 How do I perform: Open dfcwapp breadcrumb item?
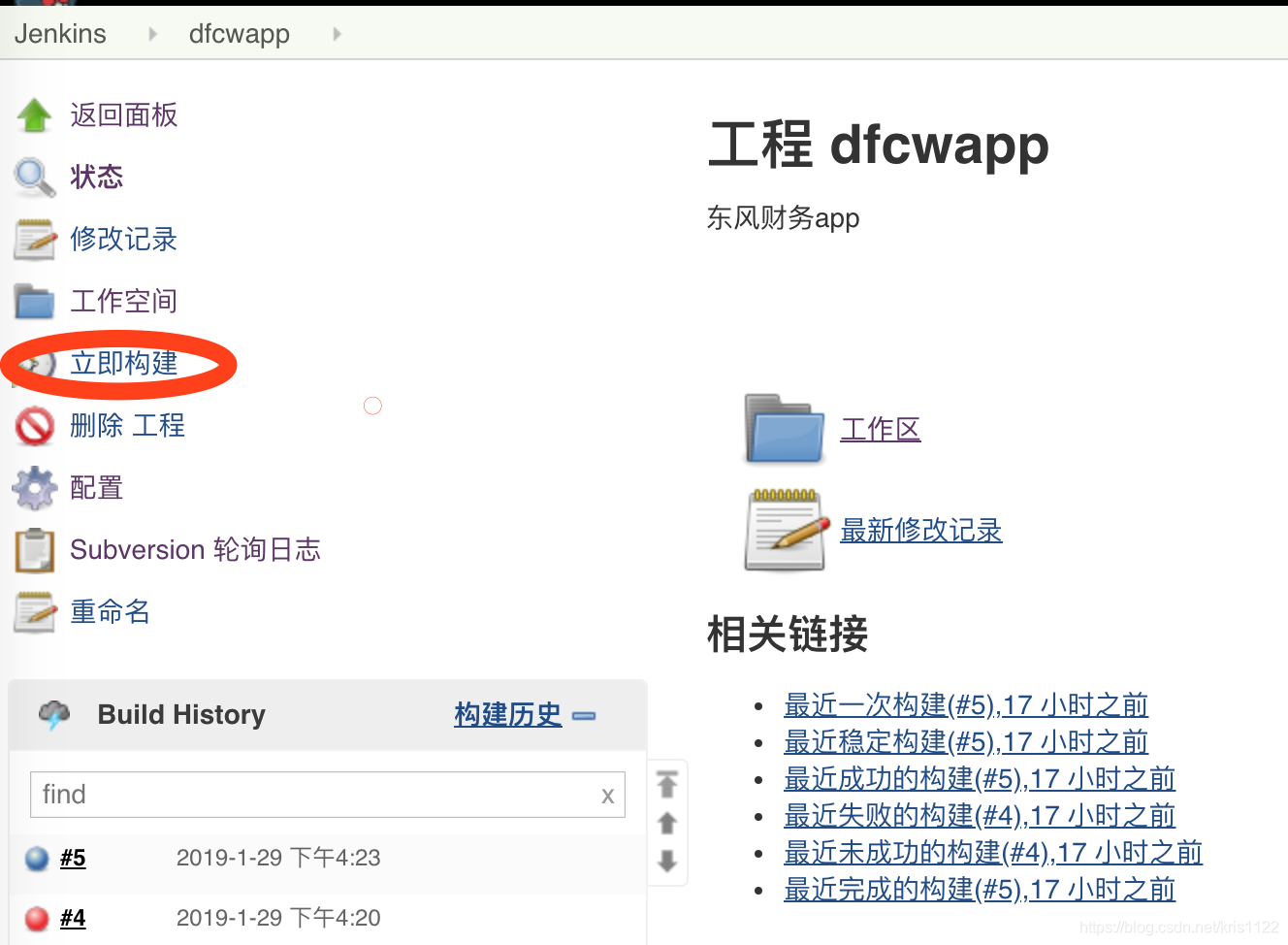240,34
